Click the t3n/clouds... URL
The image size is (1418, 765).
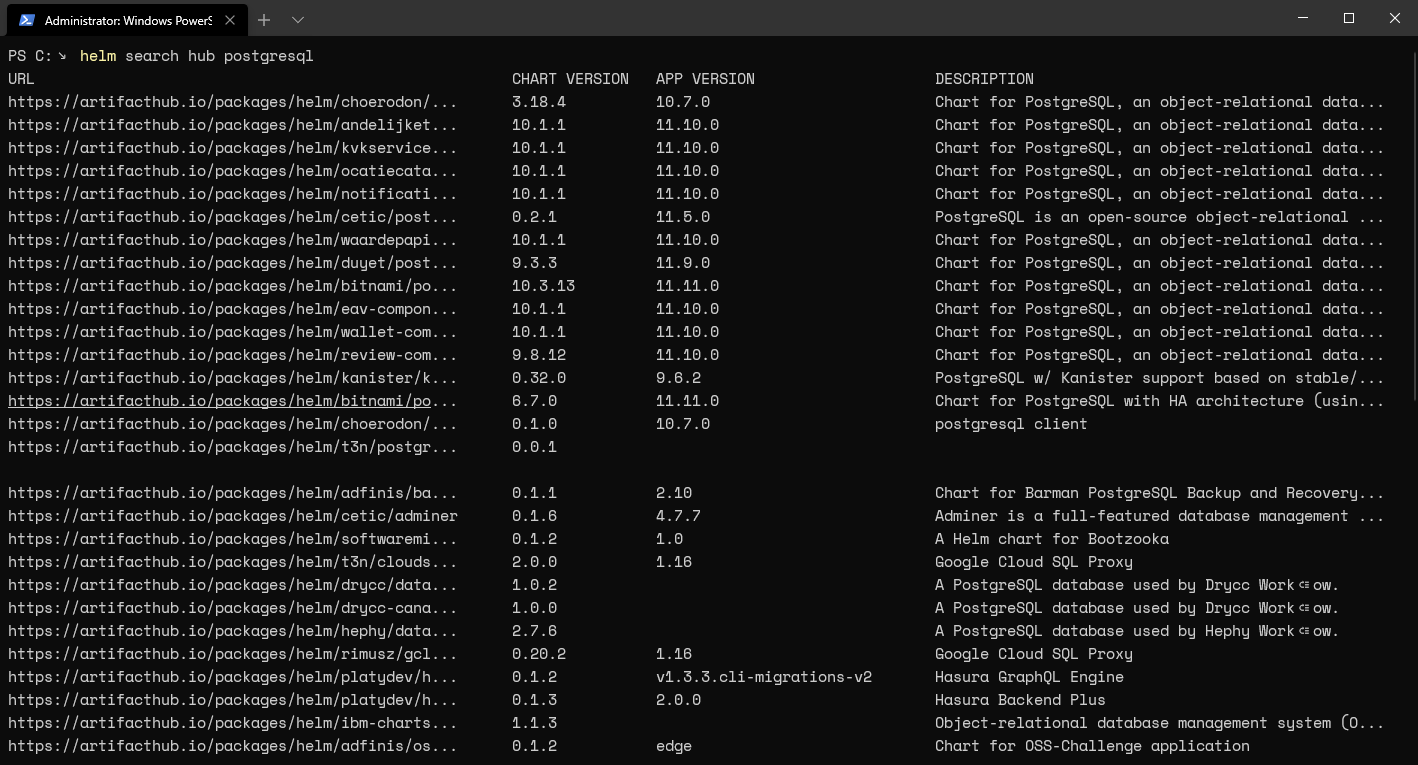click(232, 562)
